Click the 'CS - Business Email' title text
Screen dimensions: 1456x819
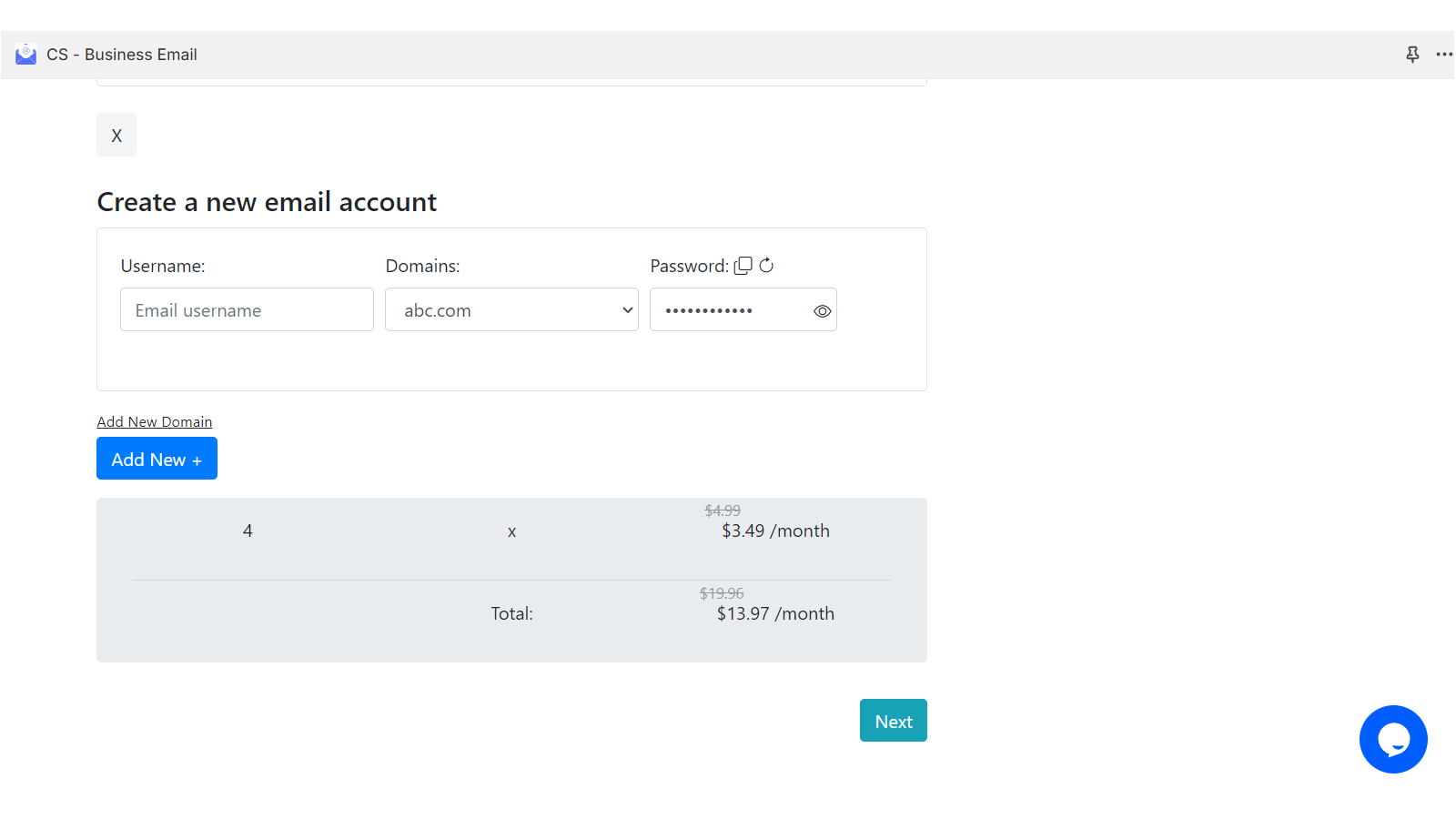click(122, 55)
